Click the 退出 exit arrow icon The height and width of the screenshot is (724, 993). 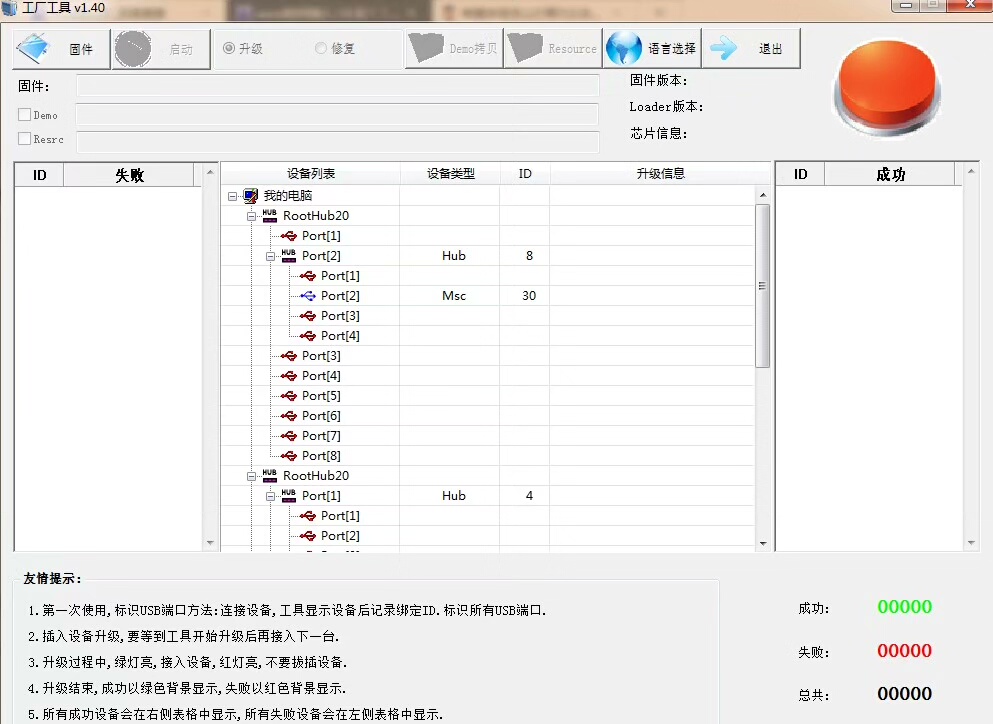pyautogui.click(x=724, y=49)
